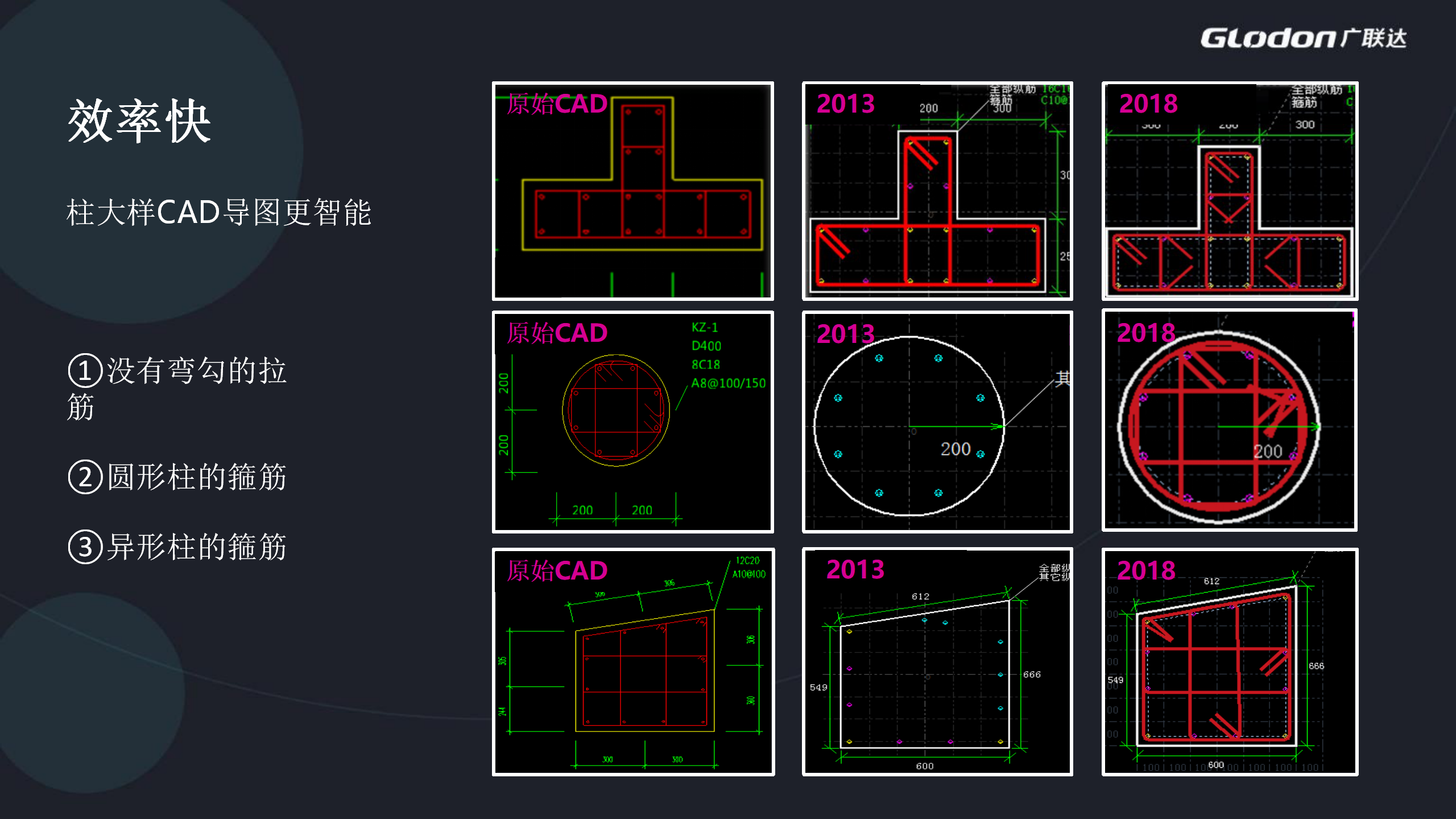Open the 2013 T-shaped column image
This screenshot has height=819, width=1456.
click(937, 191)
